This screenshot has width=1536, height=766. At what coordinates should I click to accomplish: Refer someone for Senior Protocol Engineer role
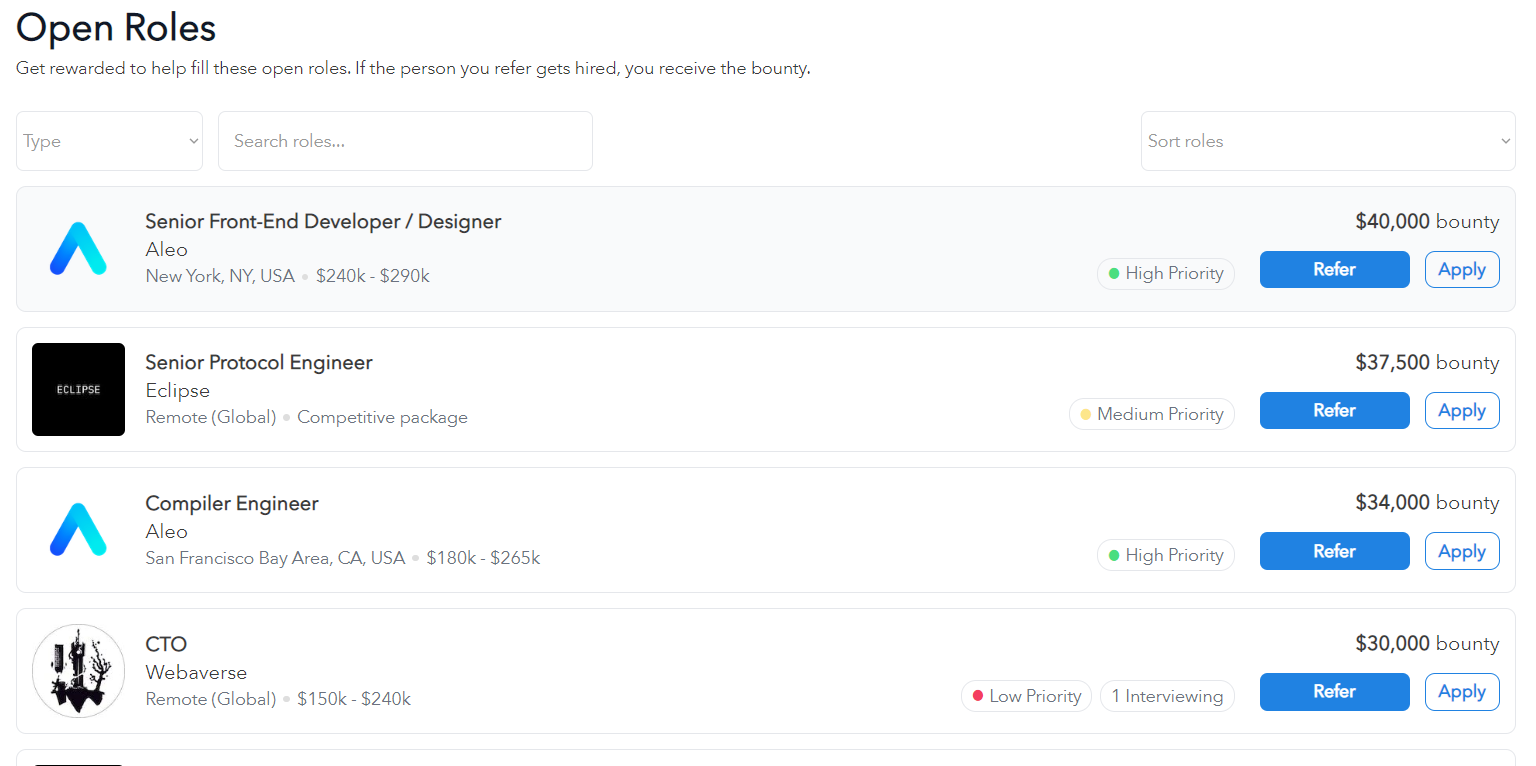pos(1334,410)
